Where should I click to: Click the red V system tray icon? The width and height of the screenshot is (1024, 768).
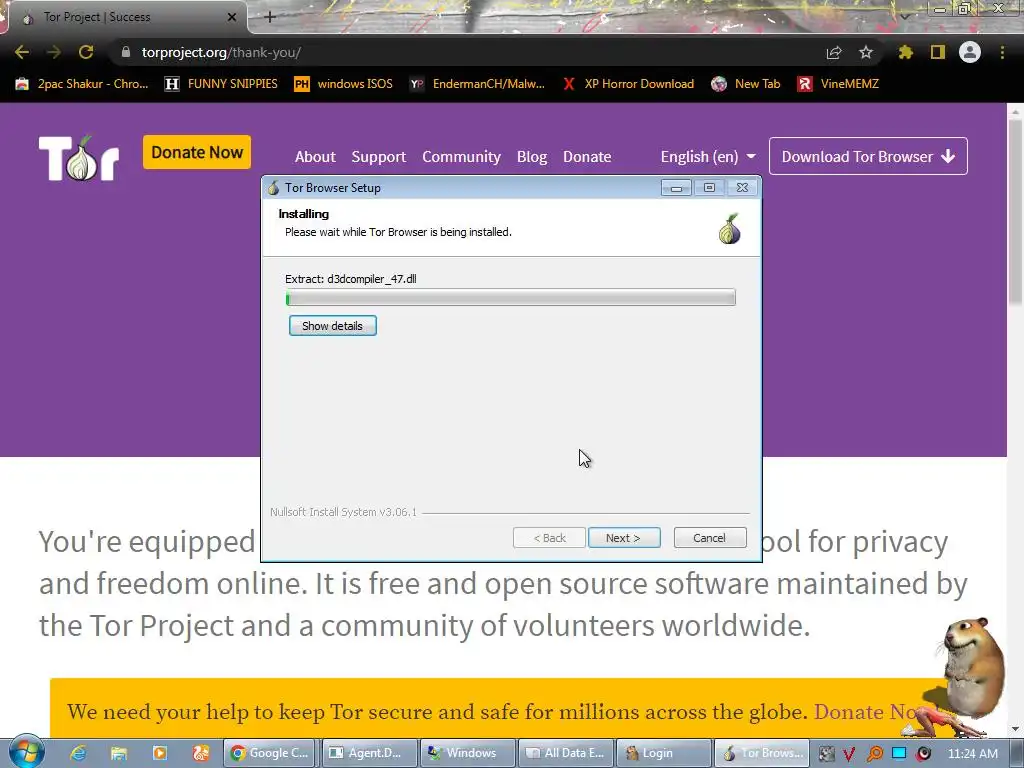click(x=849, y=754)
